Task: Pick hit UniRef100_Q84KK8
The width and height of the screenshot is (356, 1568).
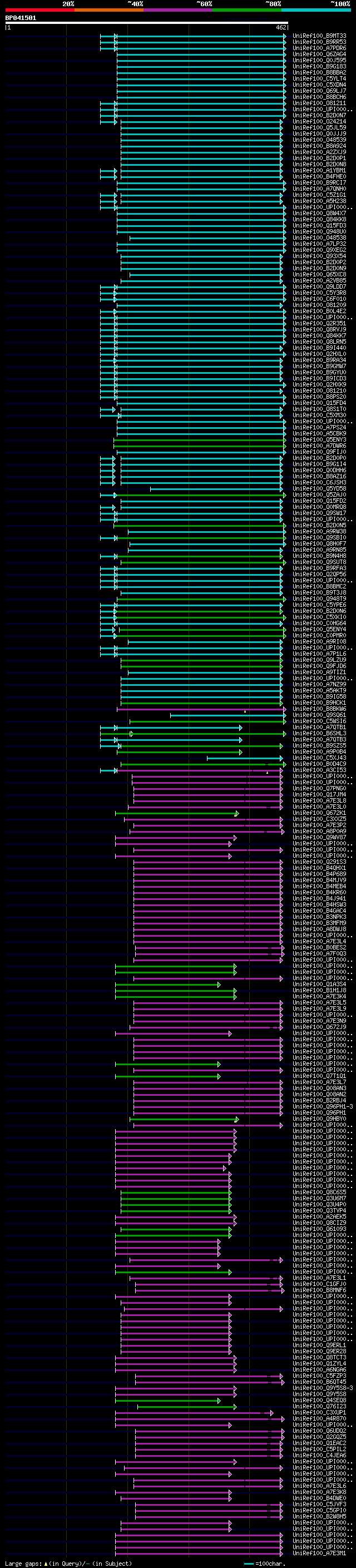Action: (x=319, y=219)
